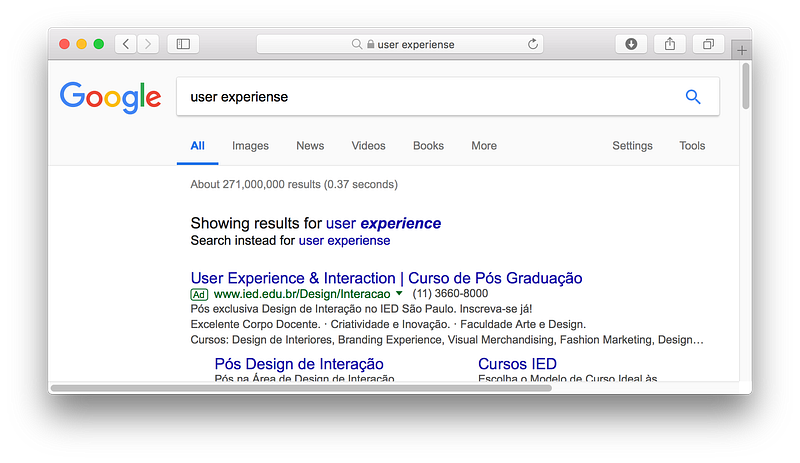Click the Safari address bar text
The width and height of the screenshot is (800, 463).
416,44
